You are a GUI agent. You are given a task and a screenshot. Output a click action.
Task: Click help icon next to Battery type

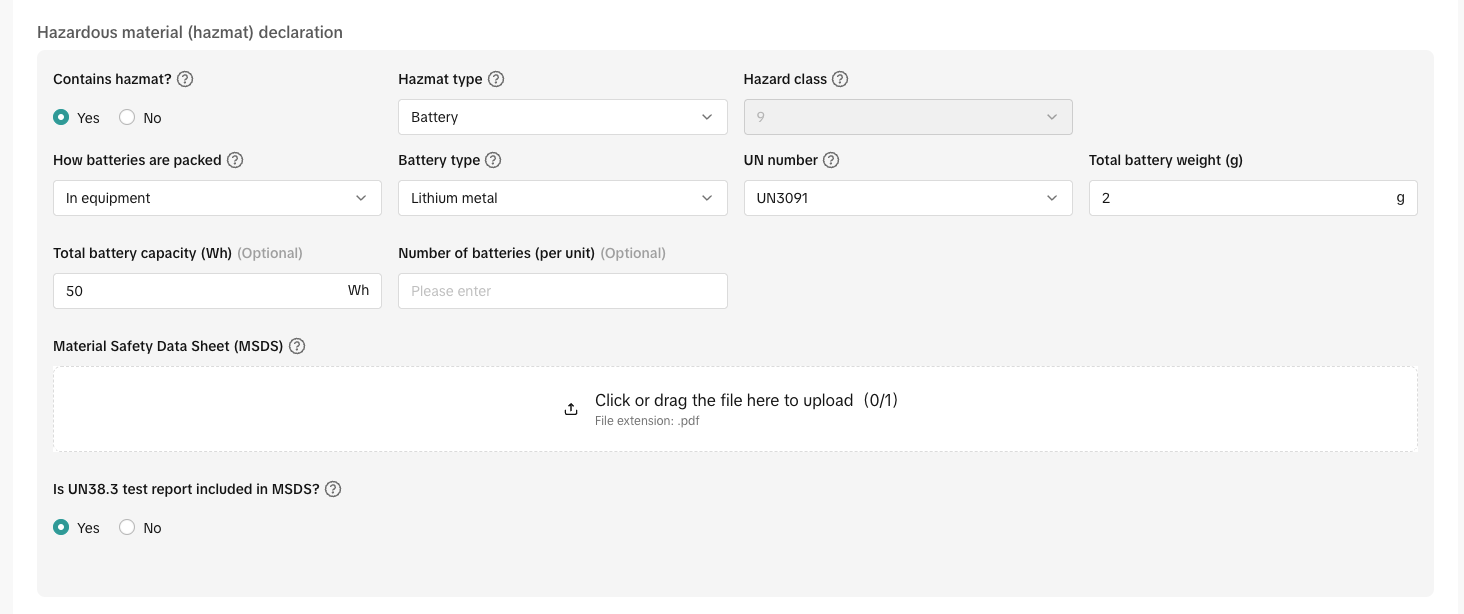[493, 160]
